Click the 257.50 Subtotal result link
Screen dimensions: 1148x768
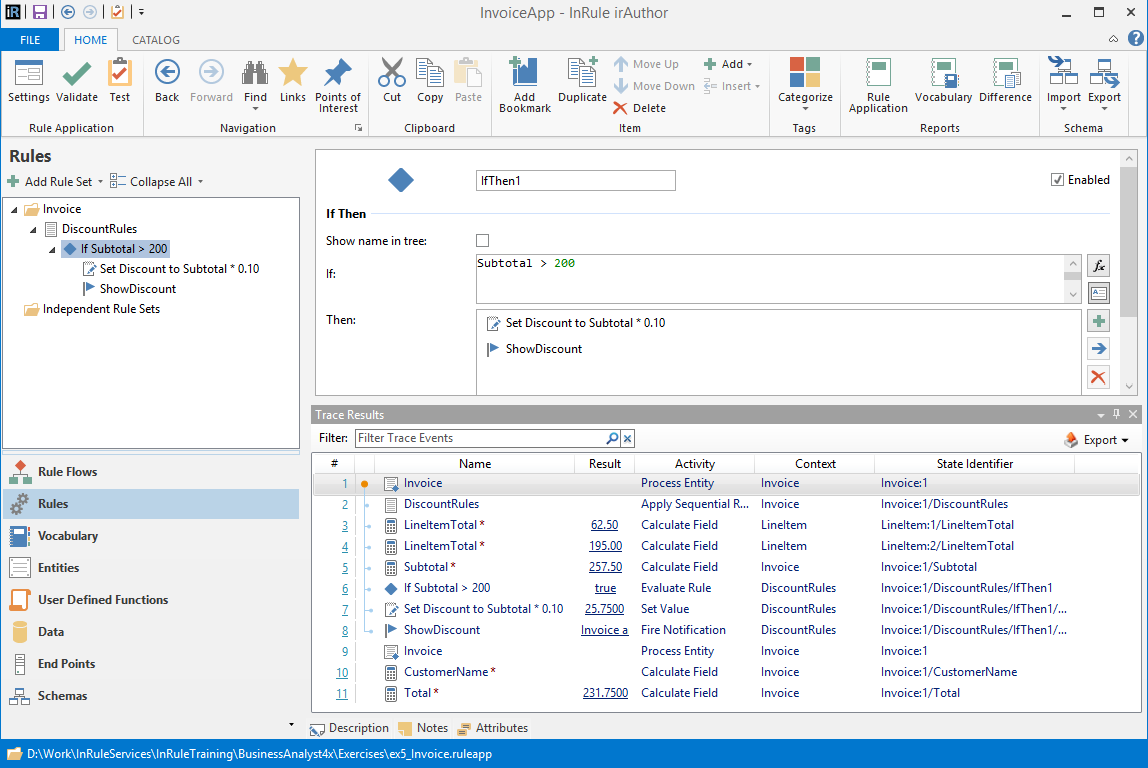coord(606,567)
